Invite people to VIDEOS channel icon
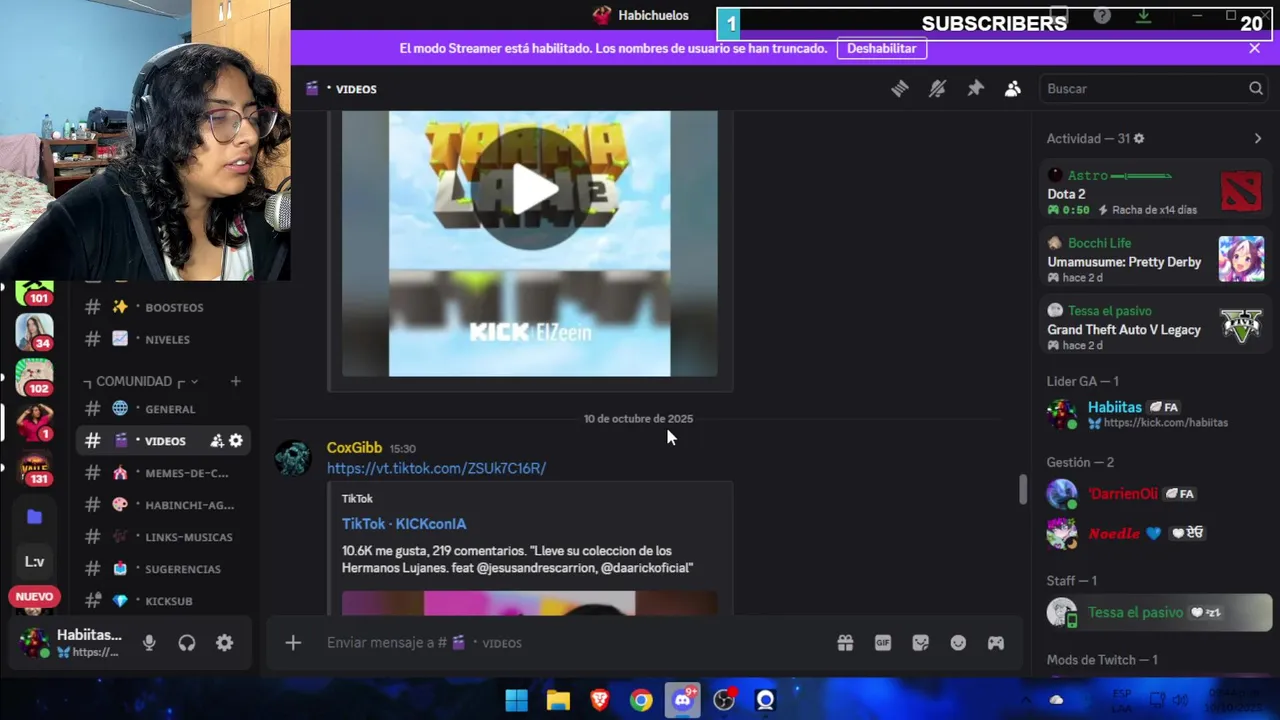Screen dimensions: 1280x720 [x=217, y=441]
